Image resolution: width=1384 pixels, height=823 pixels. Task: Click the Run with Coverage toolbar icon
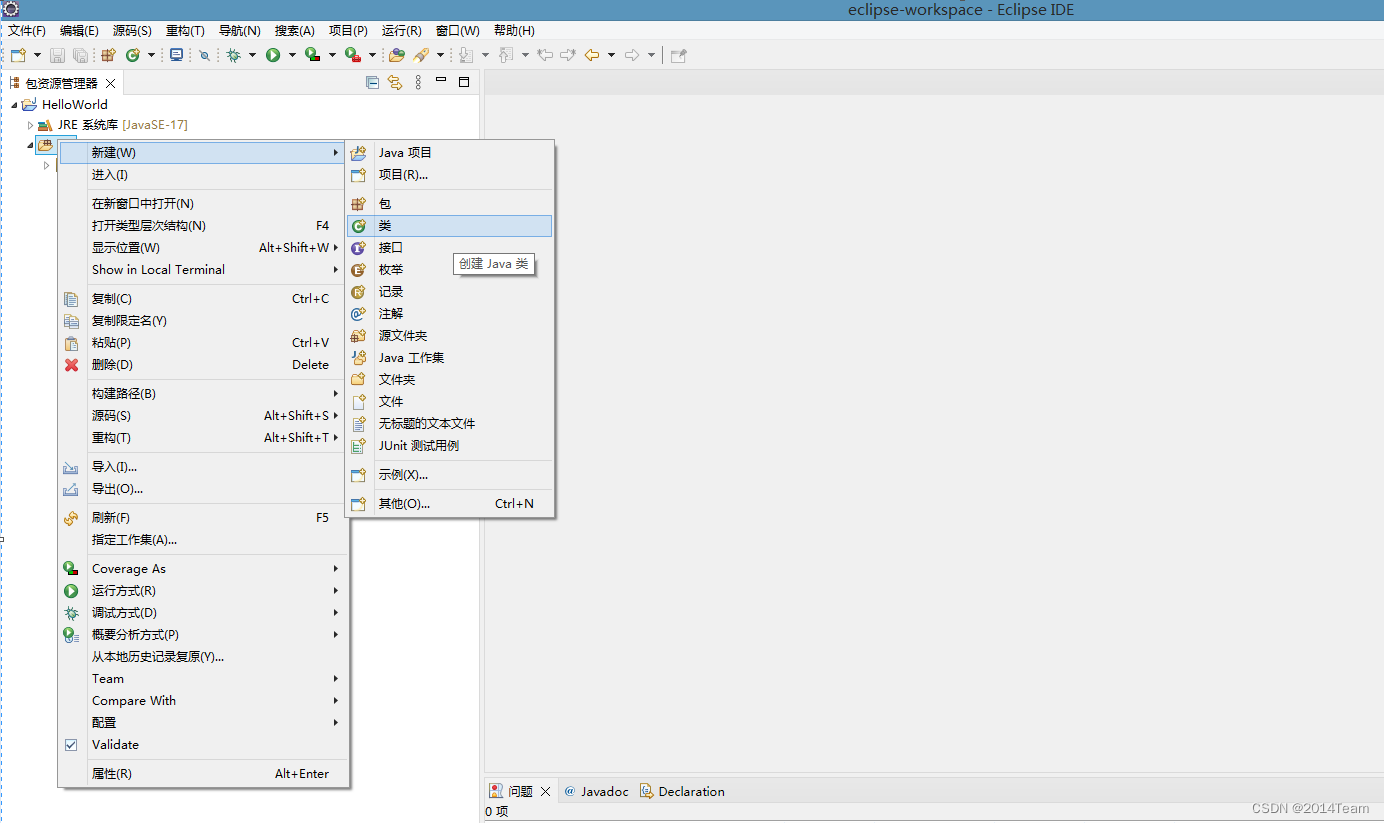(312, 55)
